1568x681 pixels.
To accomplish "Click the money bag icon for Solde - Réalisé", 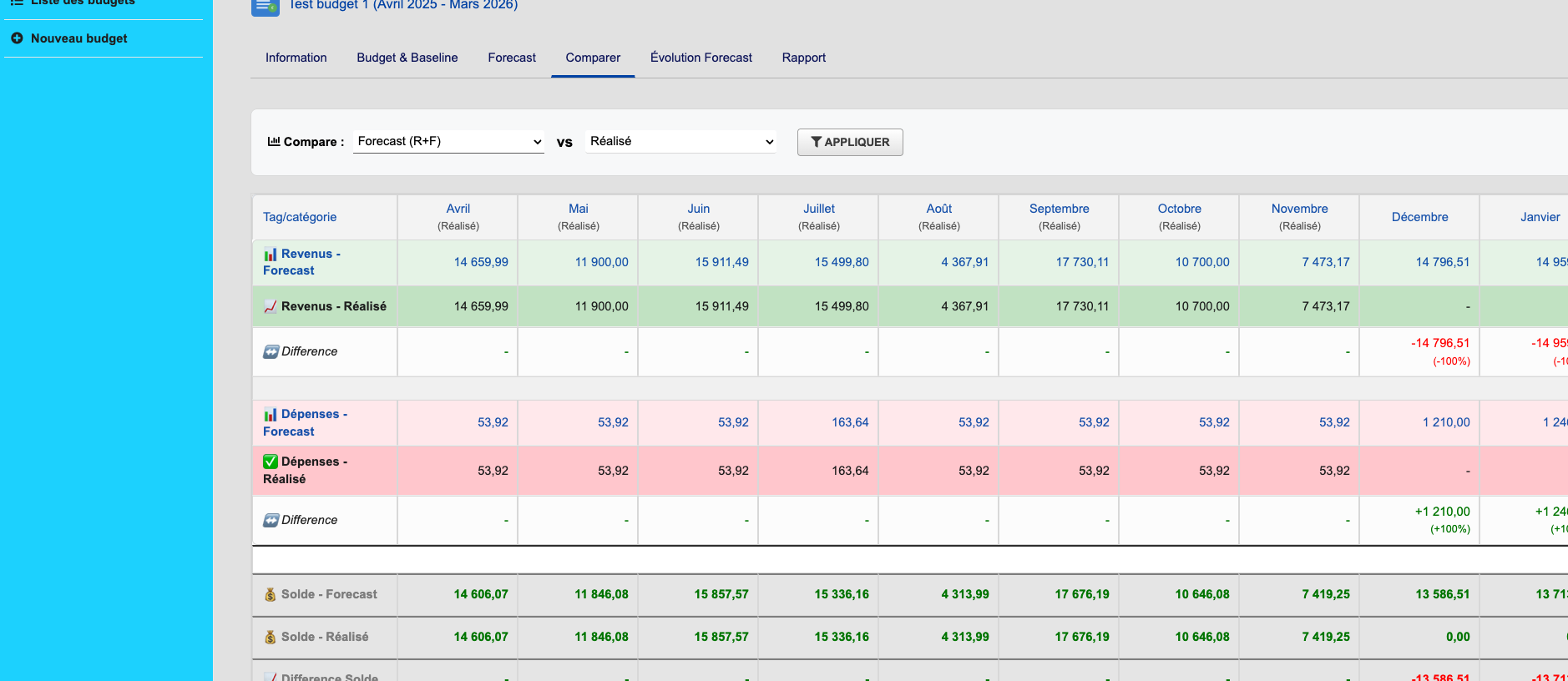I will tap(271, 638).
